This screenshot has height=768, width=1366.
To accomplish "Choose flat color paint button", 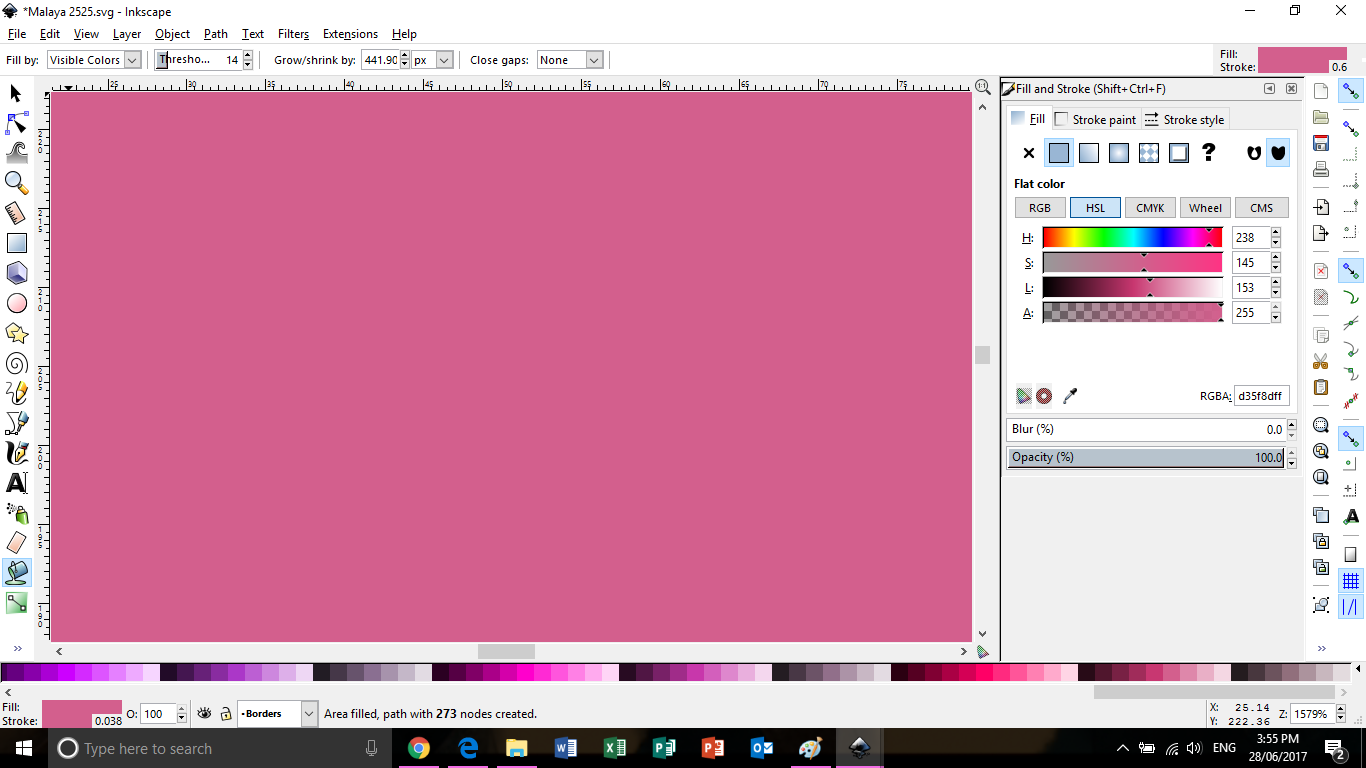I will pyautogui.click(x=1059, y=153).
